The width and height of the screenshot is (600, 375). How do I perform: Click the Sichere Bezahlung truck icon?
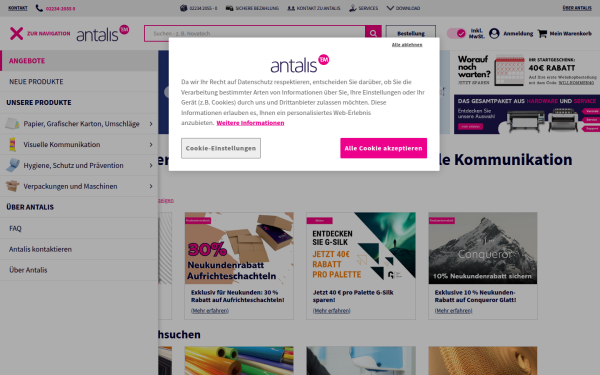[x=229, y=8]
